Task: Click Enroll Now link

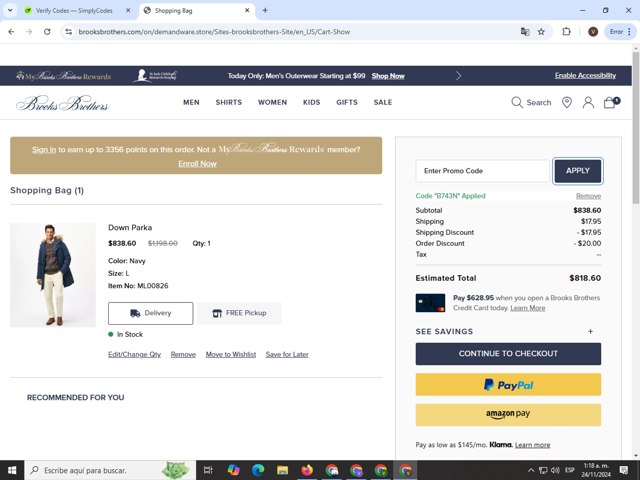Action: tap(197, 164)
